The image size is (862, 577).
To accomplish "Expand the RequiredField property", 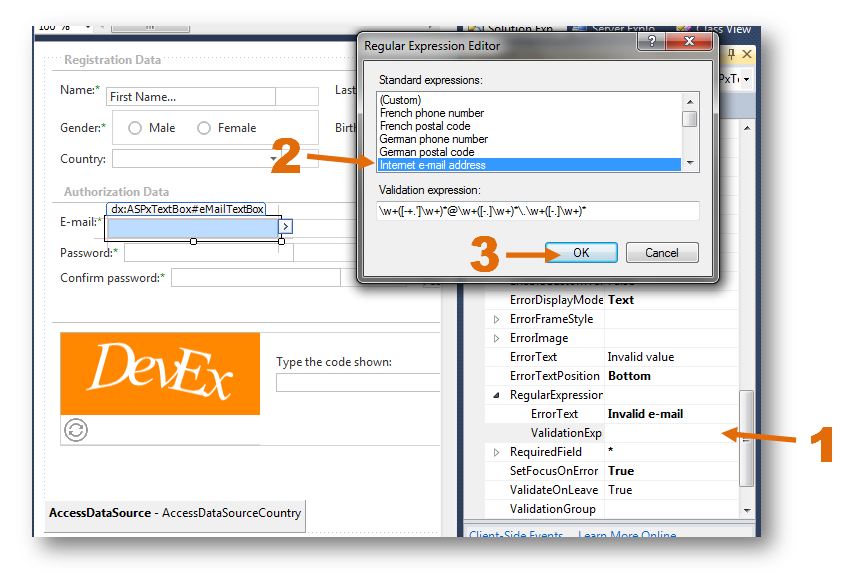I will [496, 452].
